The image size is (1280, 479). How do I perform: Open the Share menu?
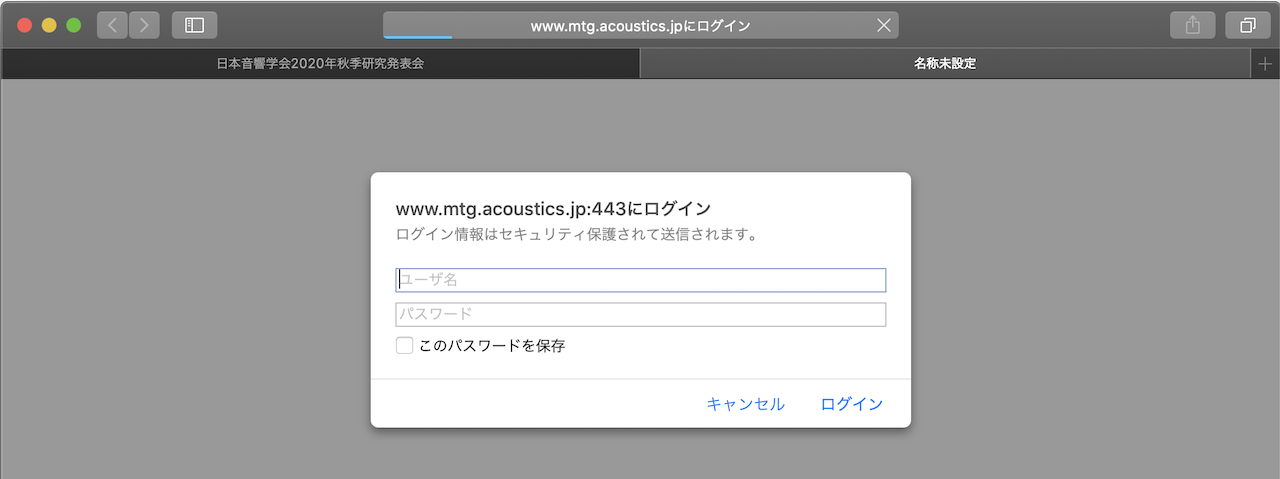coord(1192,25)
